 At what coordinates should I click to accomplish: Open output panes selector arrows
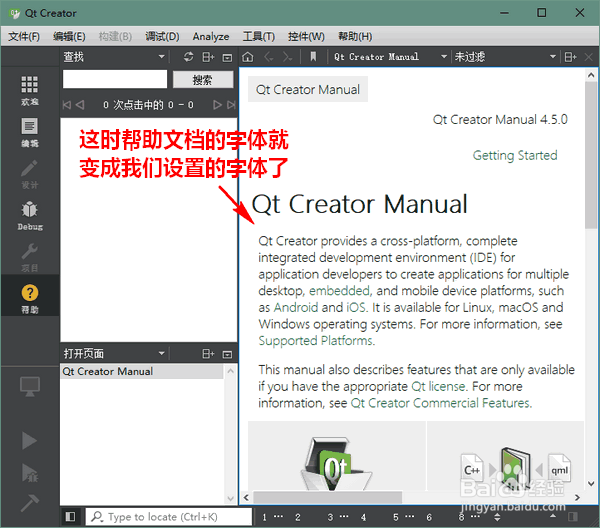[497, 517]
